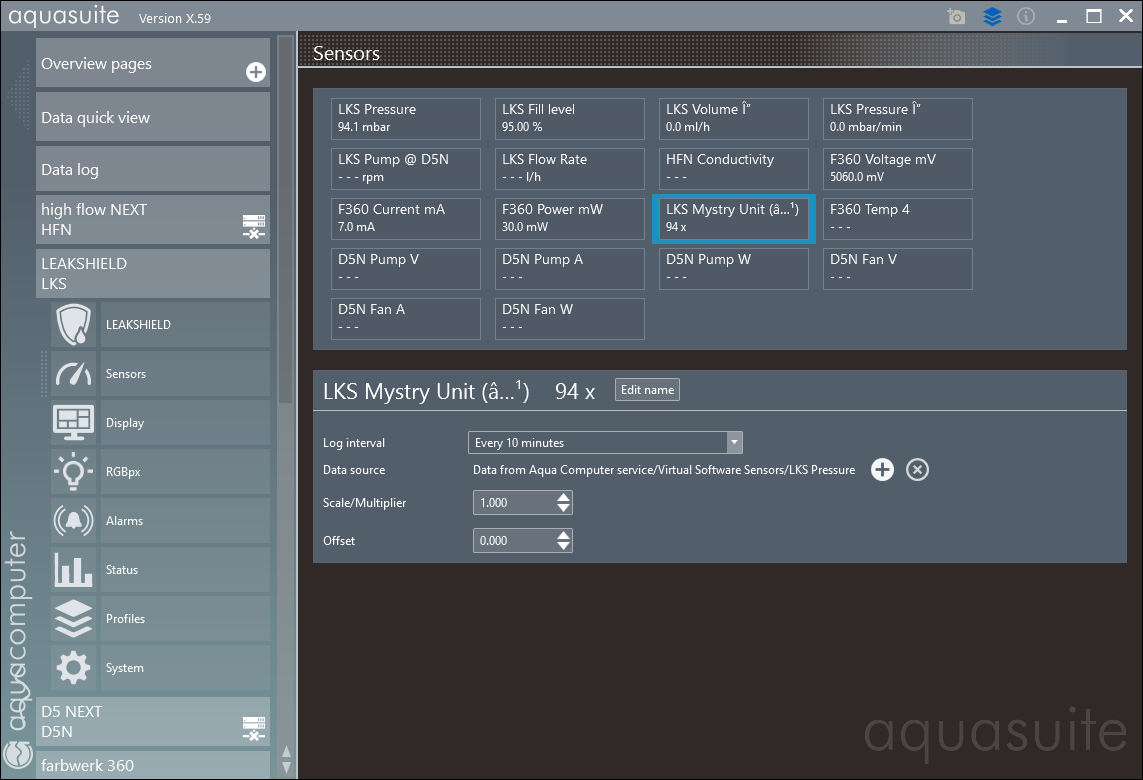Expand the high flow NEXT device section
This screenshot has width=1143, height=780.
pyautogui.click(x=153, y=219)
